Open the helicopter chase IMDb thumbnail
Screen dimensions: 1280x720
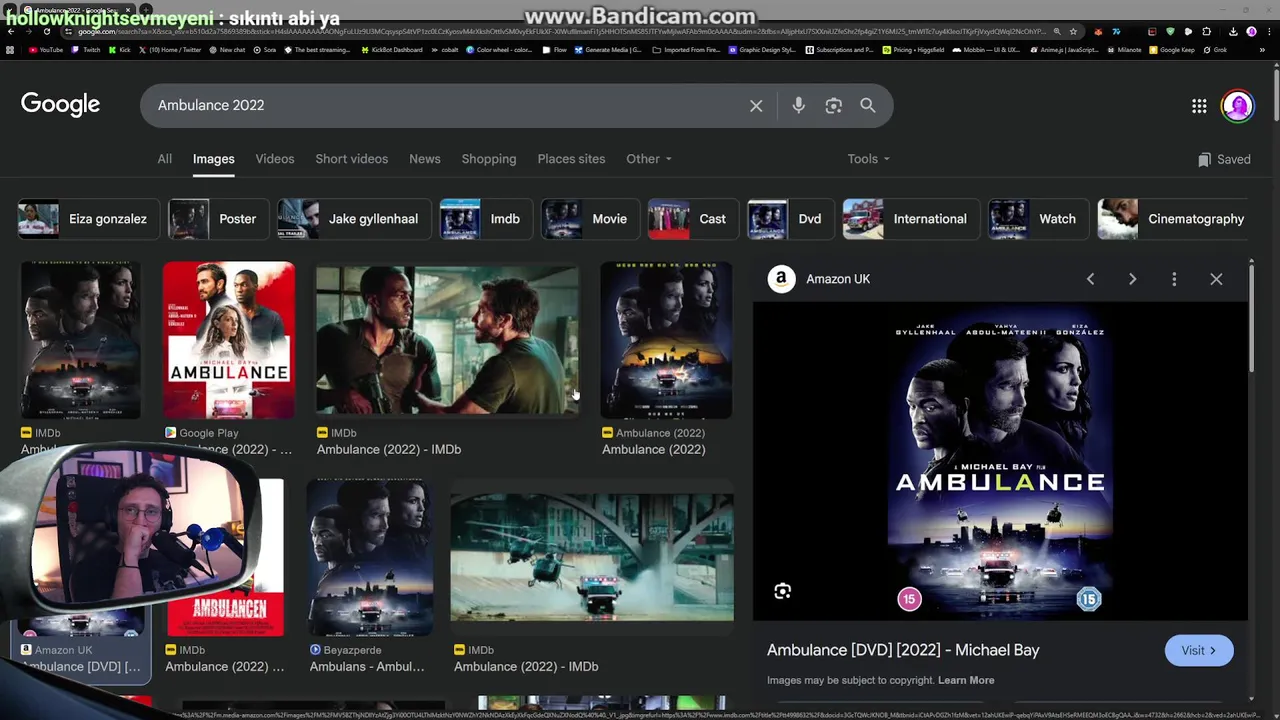[x=592, y=557]
